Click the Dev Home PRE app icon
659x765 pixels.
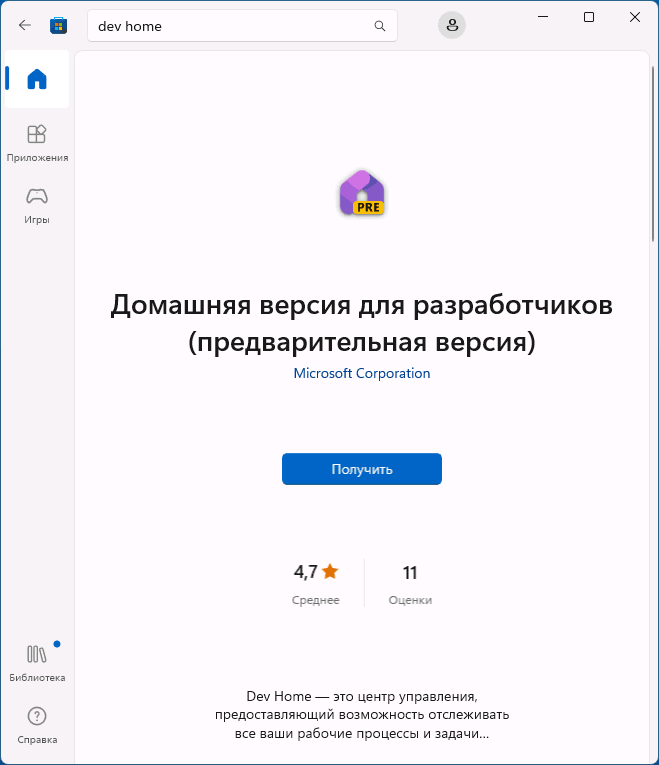pos(362,193)
